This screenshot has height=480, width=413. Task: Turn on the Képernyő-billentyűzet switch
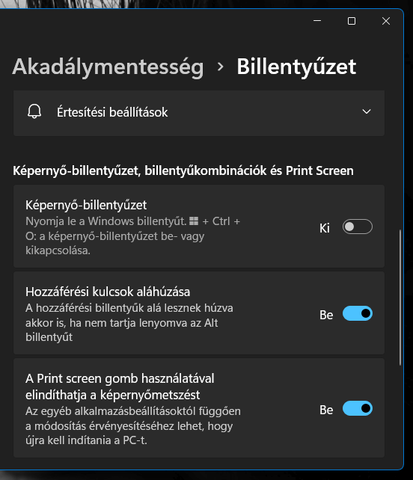coord(357,227)
